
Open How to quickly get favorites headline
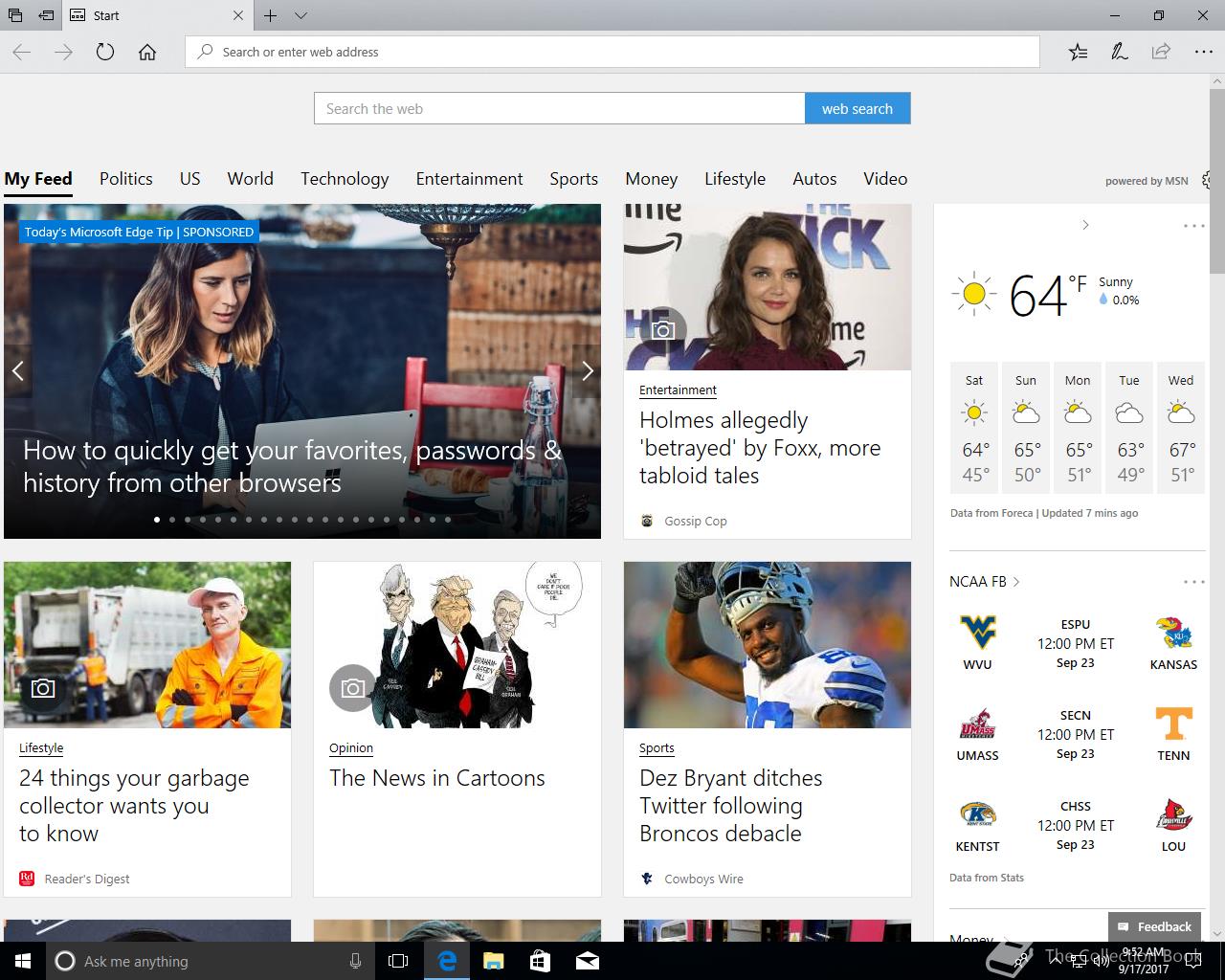coord(292,466)
